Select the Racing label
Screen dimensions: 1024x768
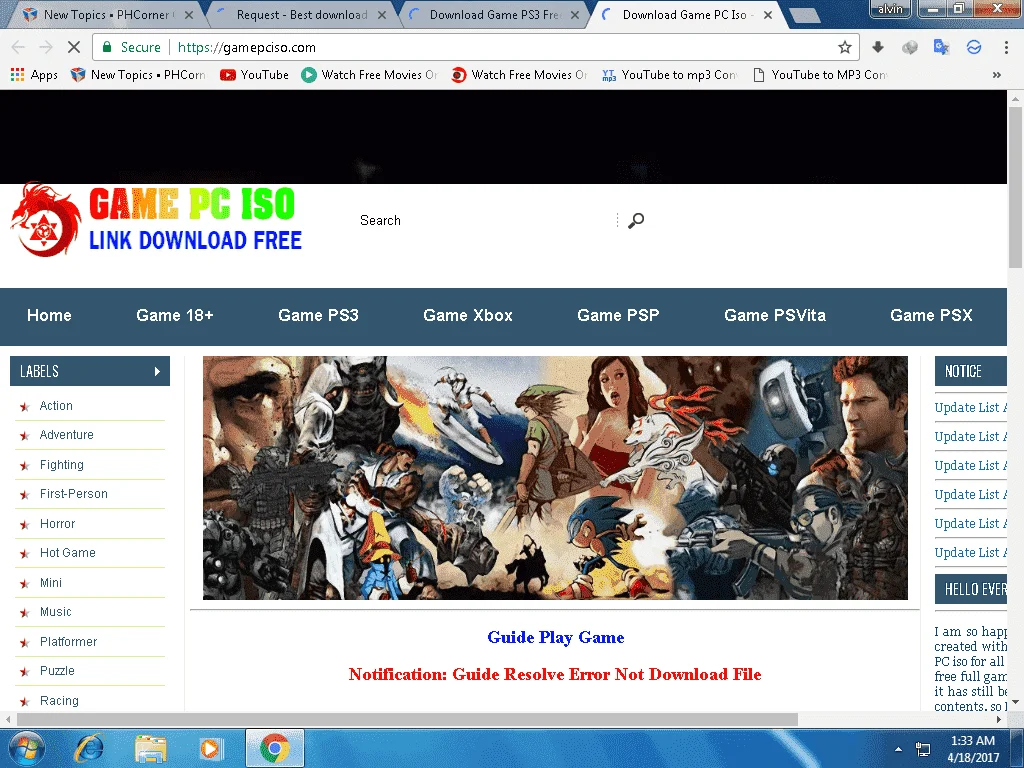click(59, 701)
